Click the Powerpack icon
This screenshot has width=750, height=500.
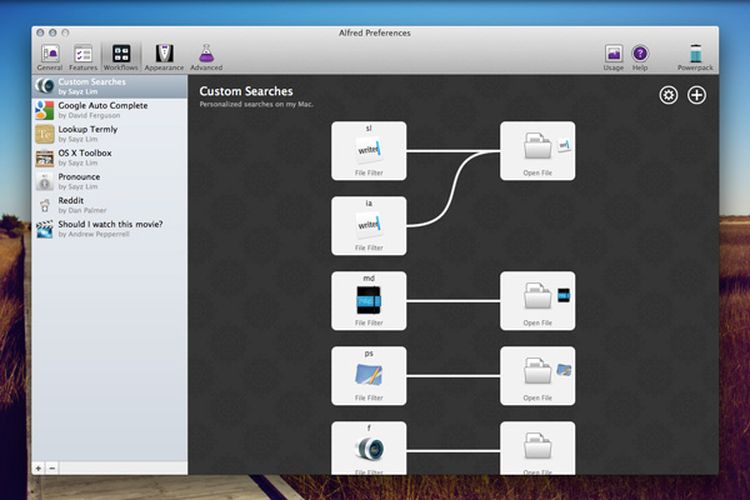point(695,55)
